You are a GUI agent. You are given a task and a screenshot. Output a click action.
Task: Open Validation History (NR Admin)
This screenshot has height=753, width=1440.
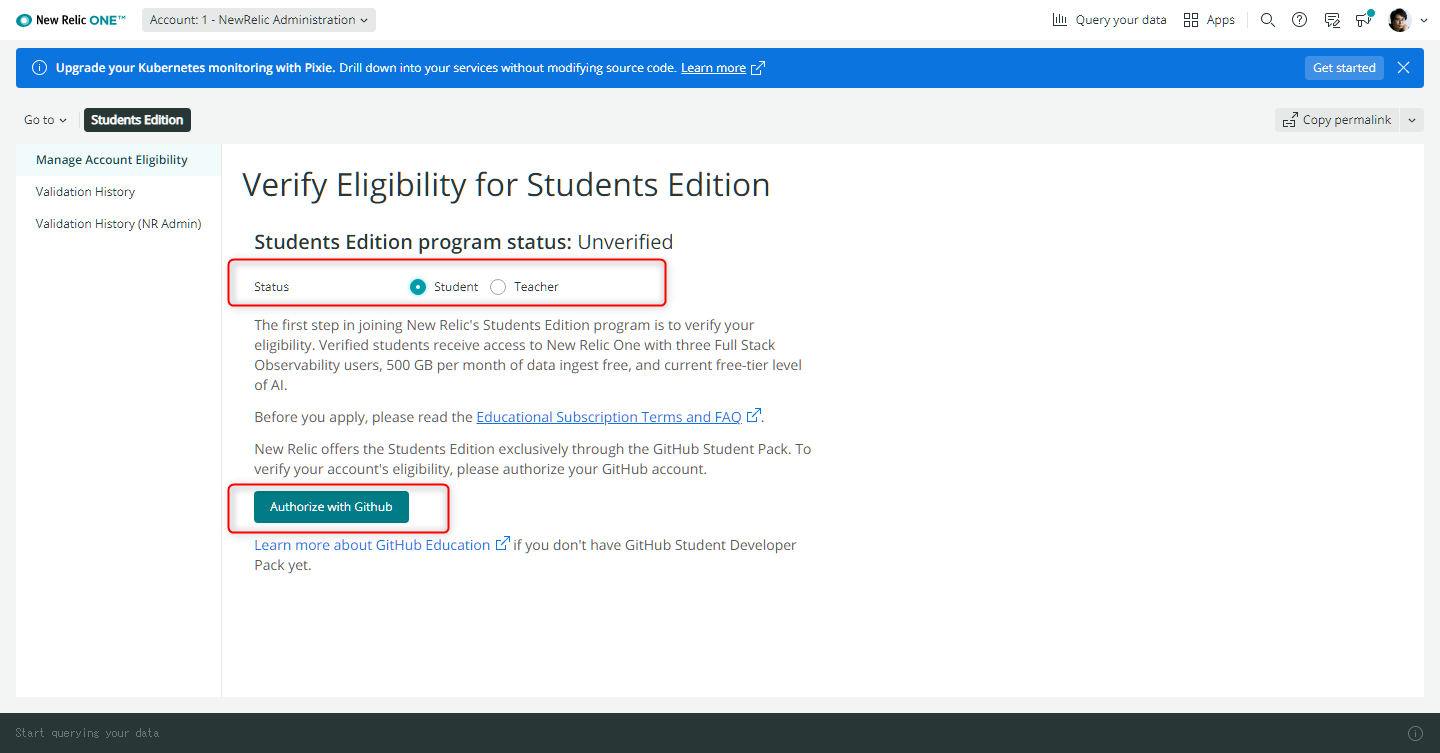pyautogui.click(x=118, y=224)
